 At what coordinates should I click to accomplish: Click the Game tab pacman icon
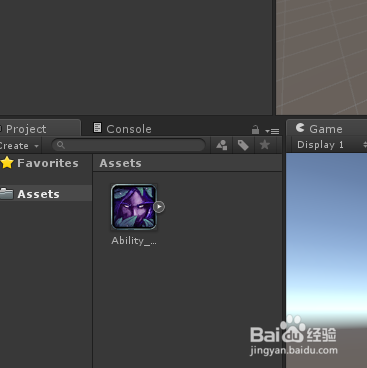(x=300, y=128)
